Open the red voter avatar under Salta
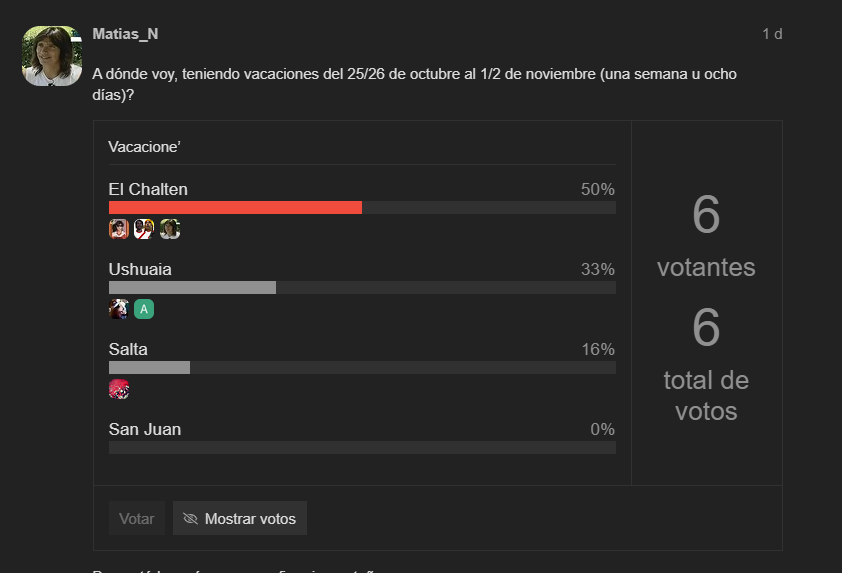 tap(119, 389)
